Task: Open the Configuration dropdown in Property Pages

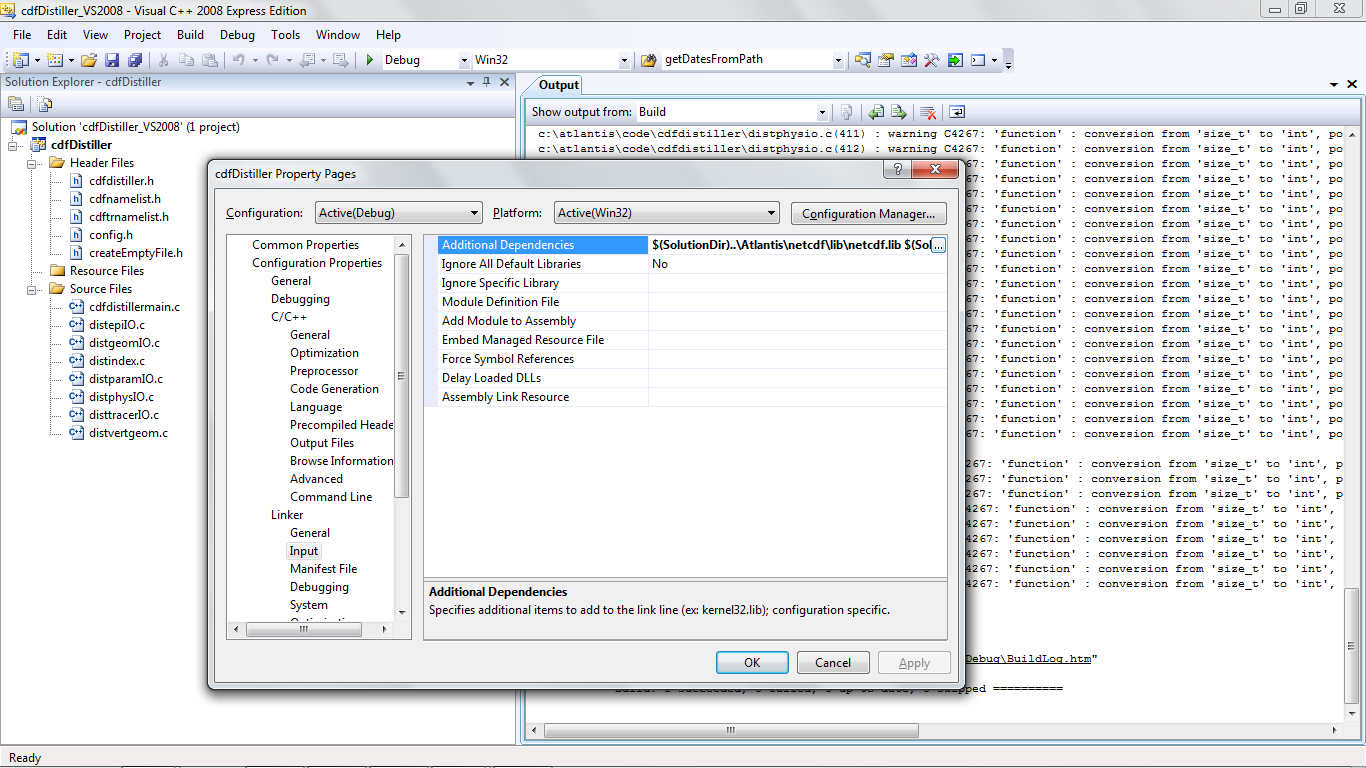Action: (398, 213)
